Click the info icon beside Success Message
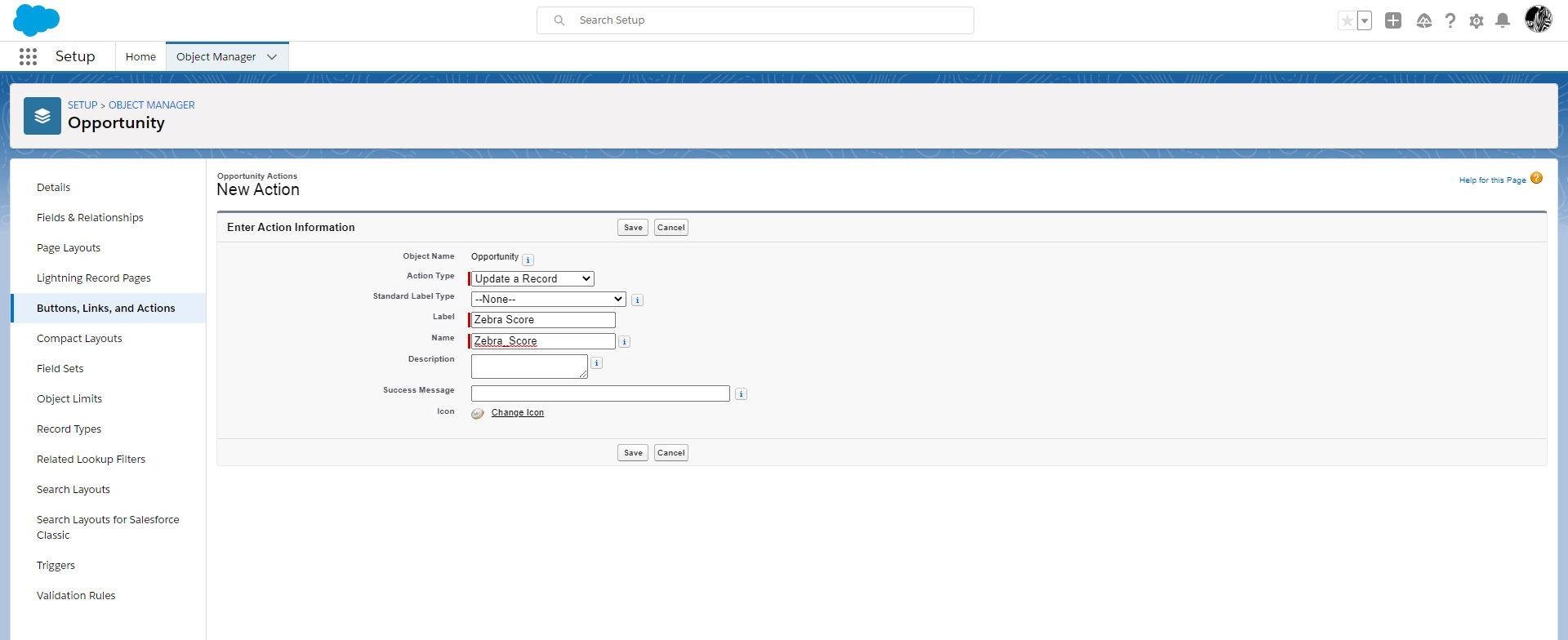1568x640 pixels. tap(741, 394)
